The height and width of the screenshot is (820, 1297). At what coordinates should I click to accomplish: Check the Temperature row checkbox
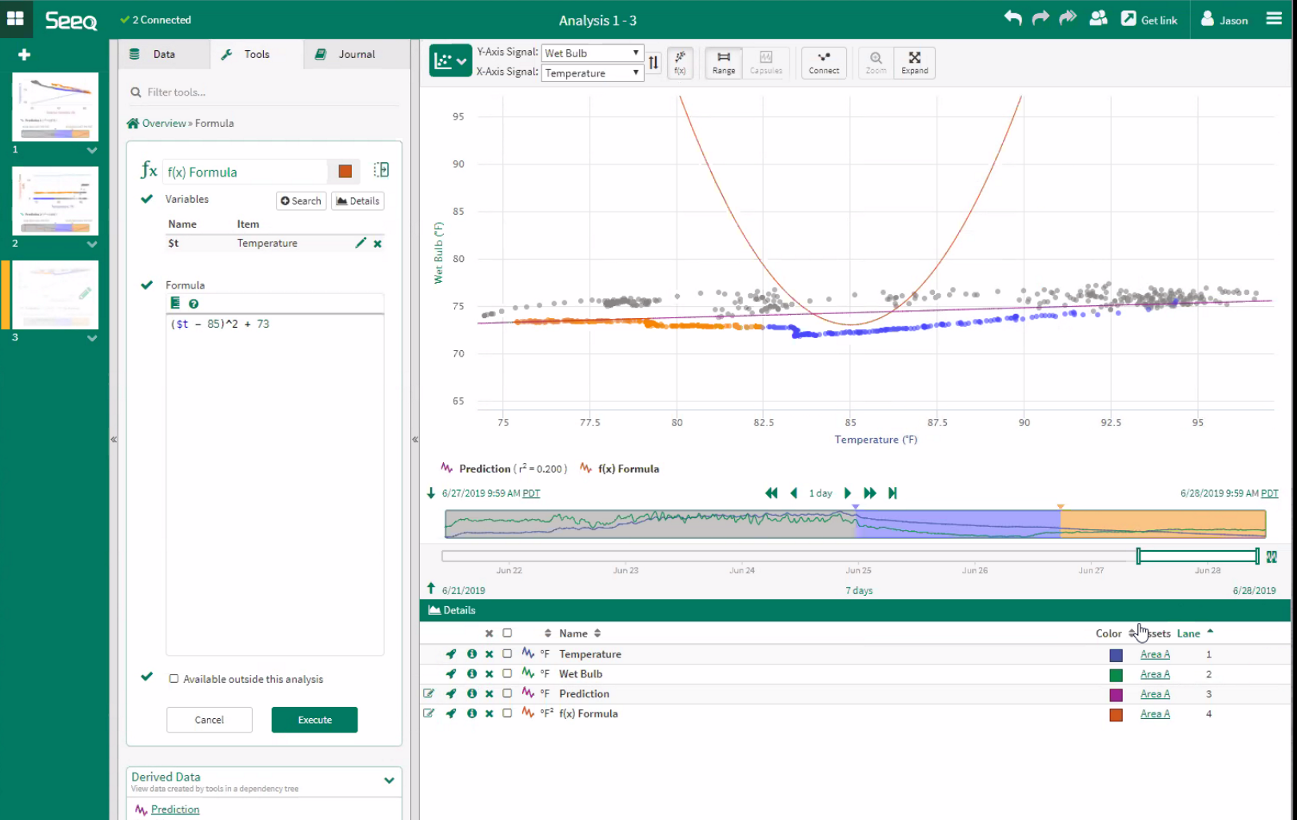pos(507,654)
